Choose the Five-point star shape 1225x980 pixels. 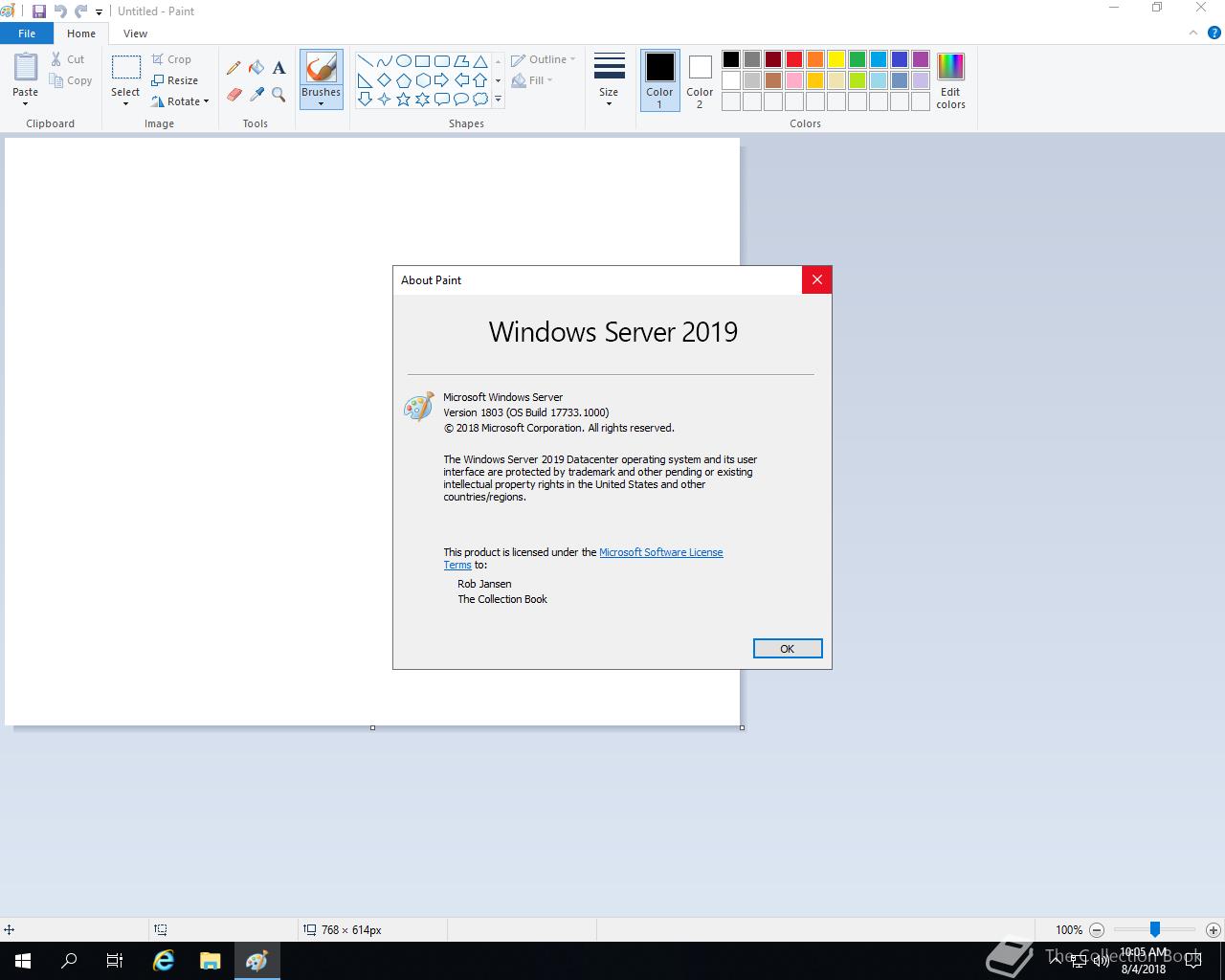point(403,100)
